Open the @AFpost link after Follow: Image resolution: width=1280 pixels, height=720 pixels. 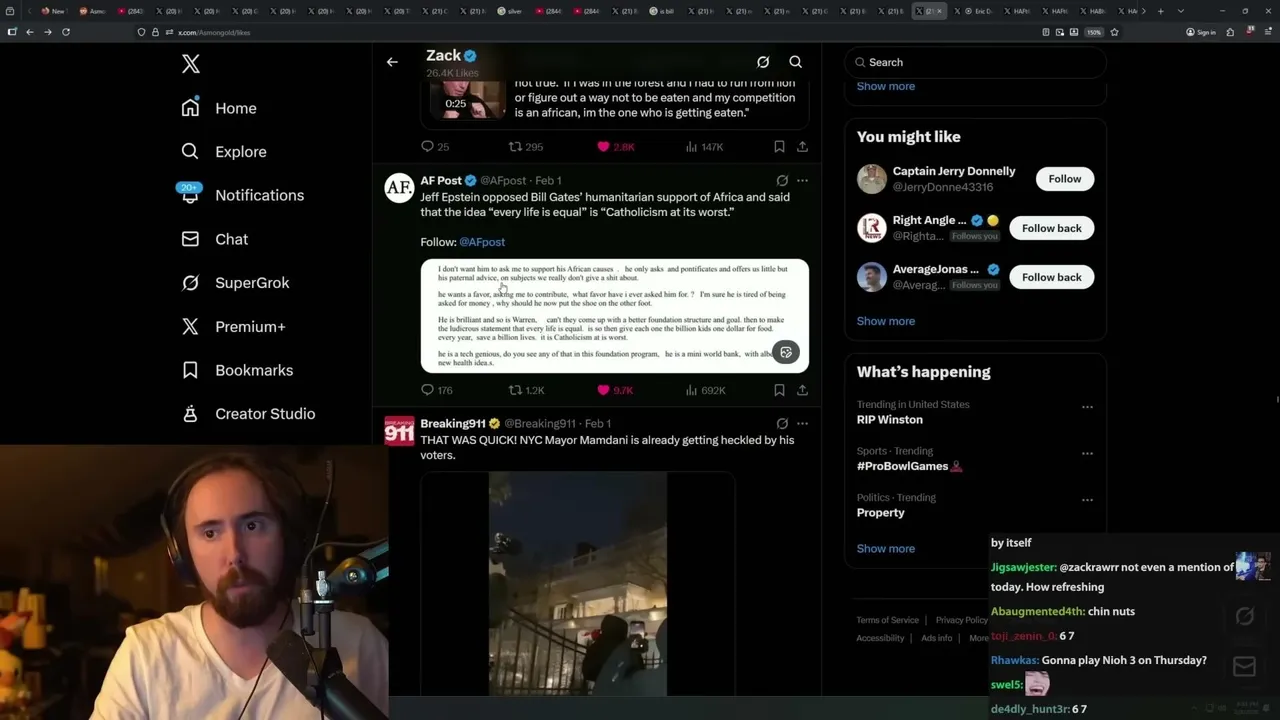tap(482, 242)
